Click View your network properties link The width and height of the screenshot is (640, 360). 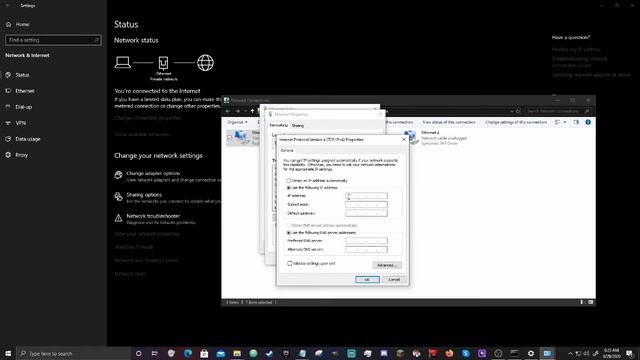pyautogui.click(x=147, y=234)
